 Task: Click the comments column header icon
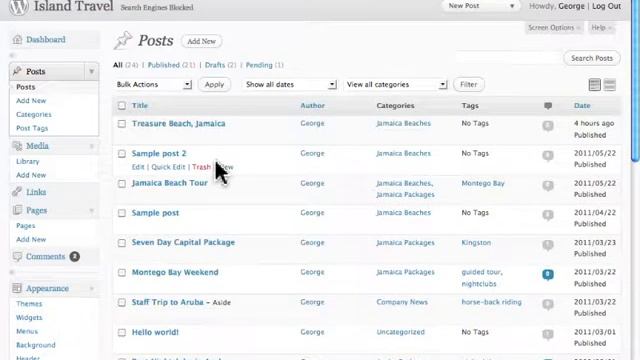(x=548, y=106)
